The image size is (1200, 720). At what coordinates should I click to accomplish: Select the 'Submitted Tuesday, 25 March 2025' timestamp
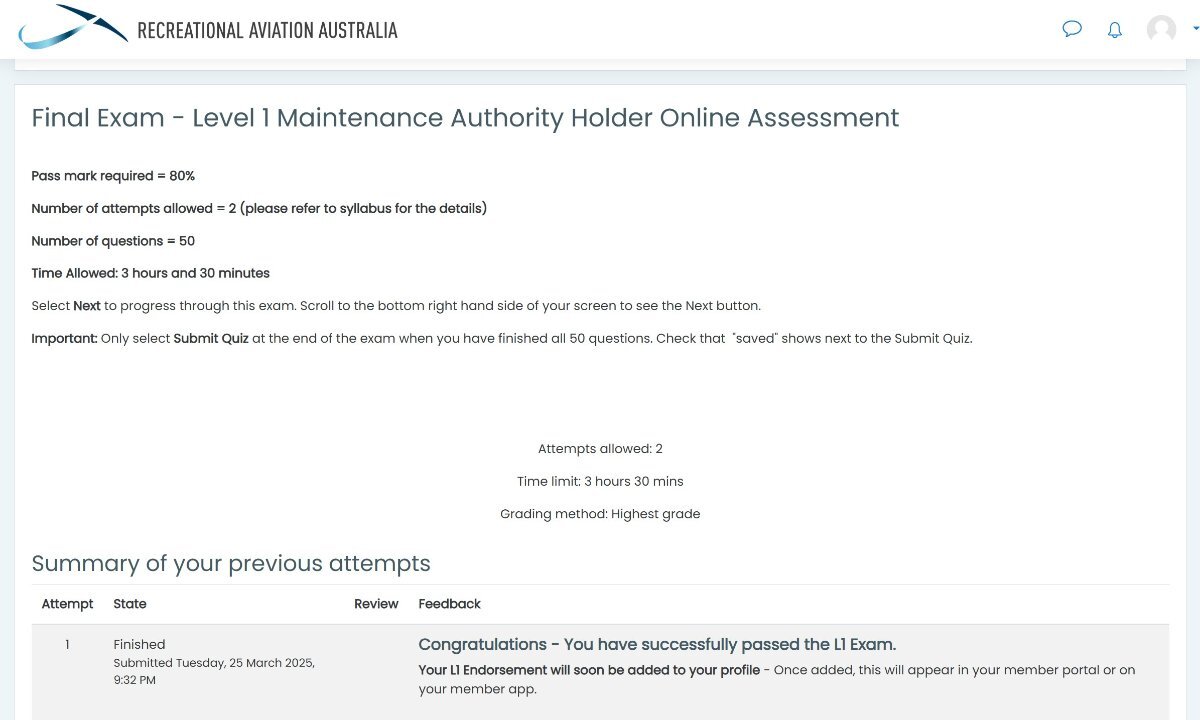214,671
